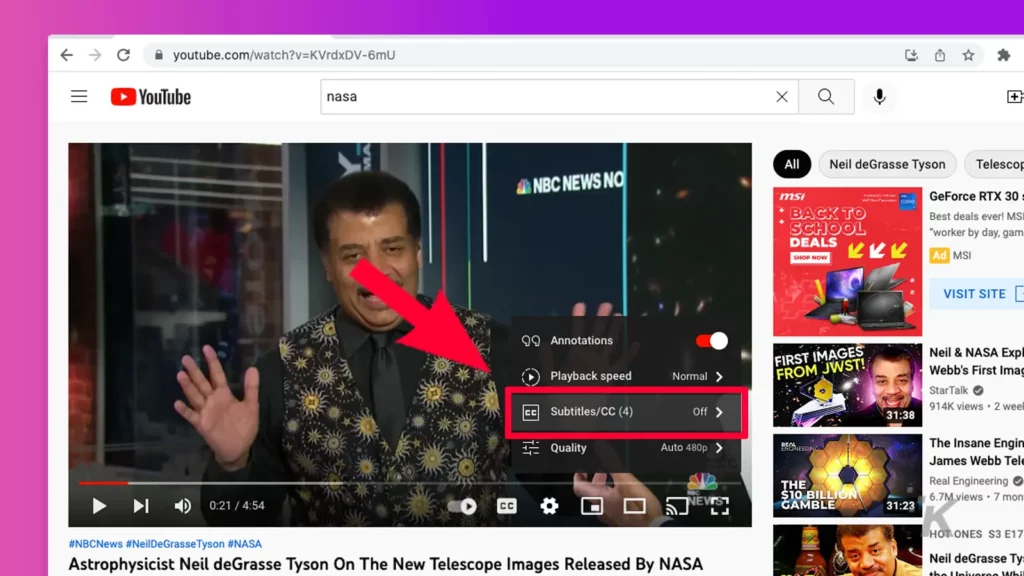1024x576 pixels.
Task: Open the GeForce RTX 30 ad title
Action: point(976,197)
